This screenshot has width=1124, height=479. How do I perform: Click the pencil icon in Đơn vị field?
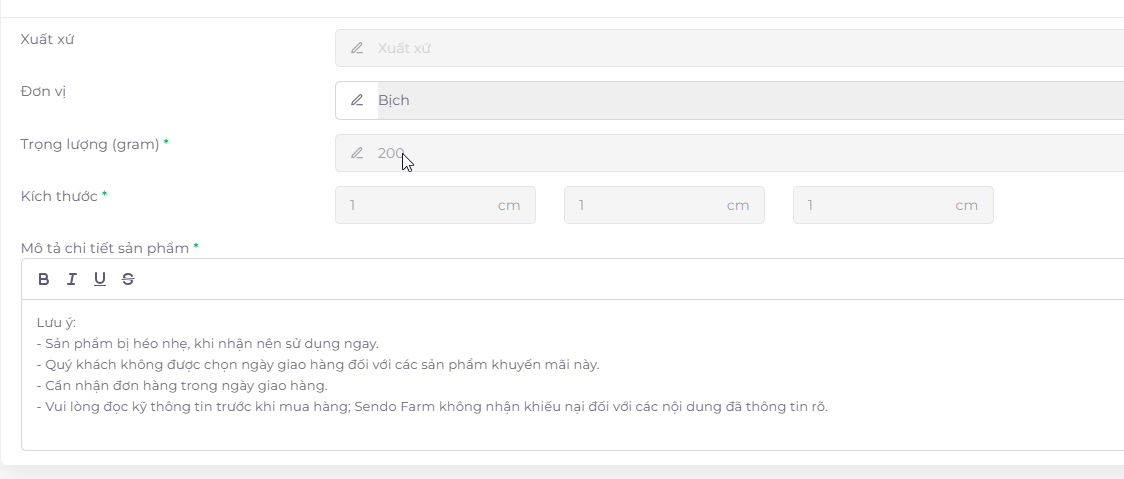tap(356, 100)
